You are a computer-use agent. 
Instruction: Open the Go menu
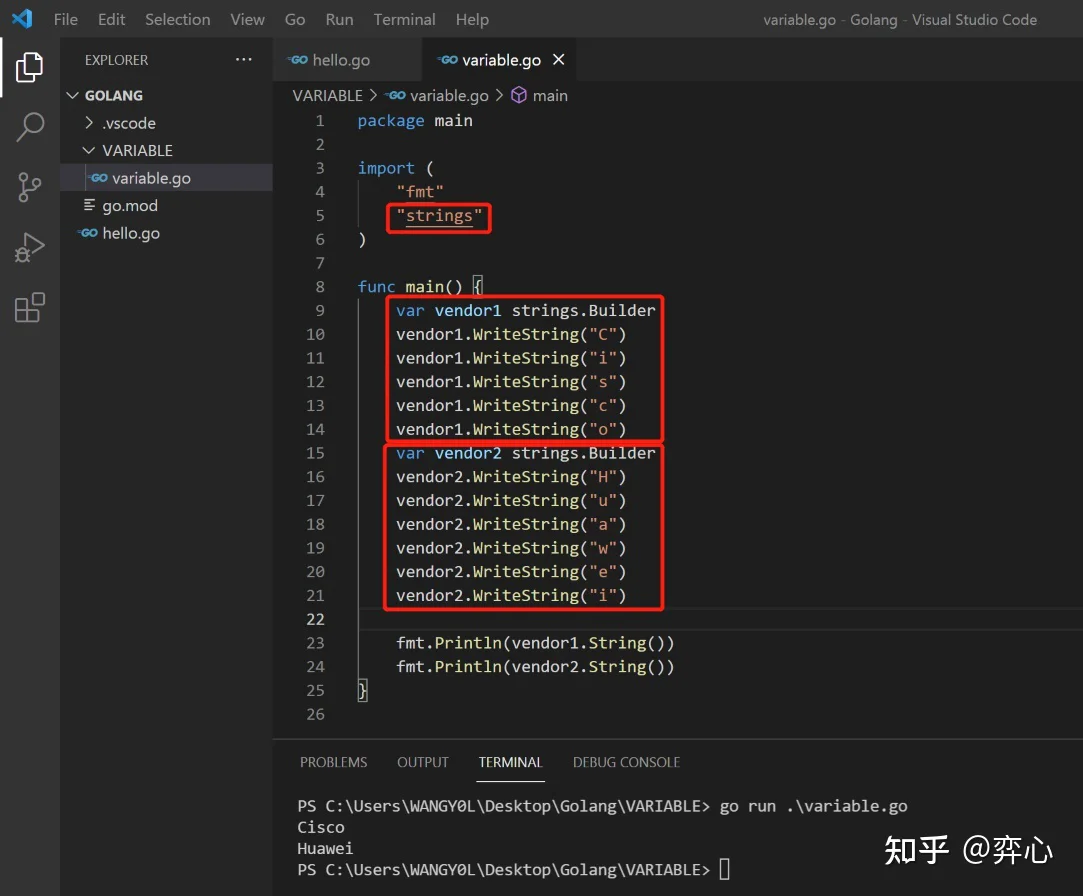click(295, 19)
